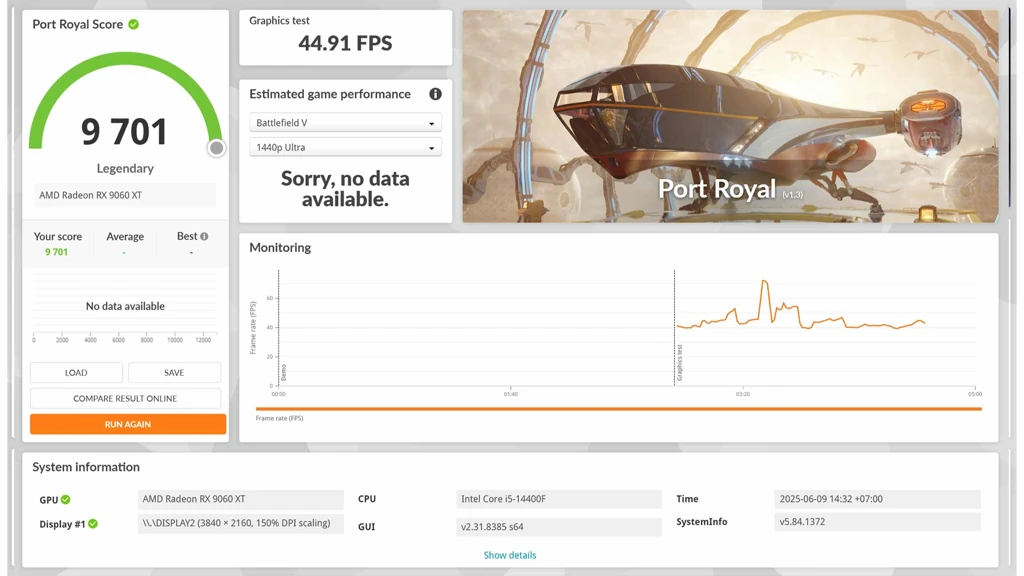This screenshot has width=1024, height=576.
Task: Click the Monitoring section heading
Action: click(x=280, y=248)
